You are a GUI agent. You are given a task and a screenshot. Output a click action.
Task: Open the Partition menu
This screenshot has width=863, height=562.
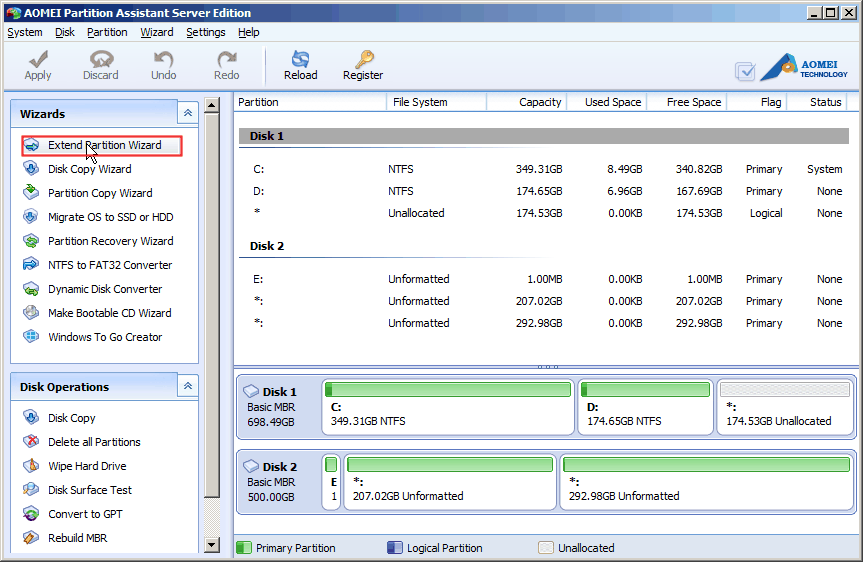[x=107, y=32]
